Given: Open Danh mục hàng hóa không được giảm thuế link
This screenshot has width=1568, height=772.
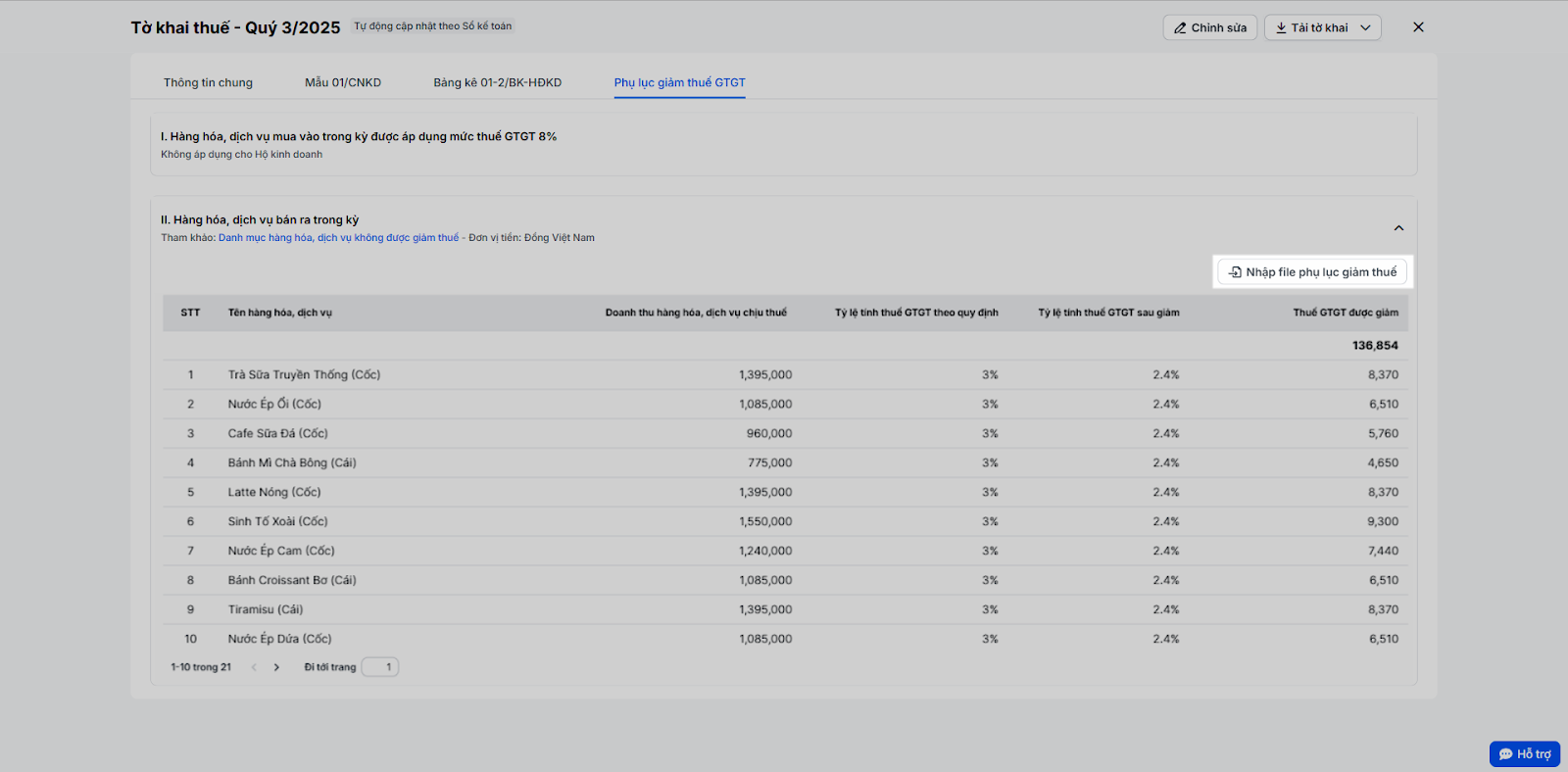Looking at the screenshot, I should [338, 238].
